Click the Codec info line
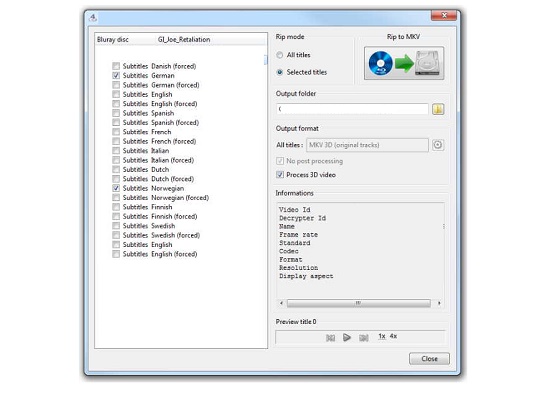Viewport: 550px width, 396px height. pyautogui.click(x=289, y=251)
